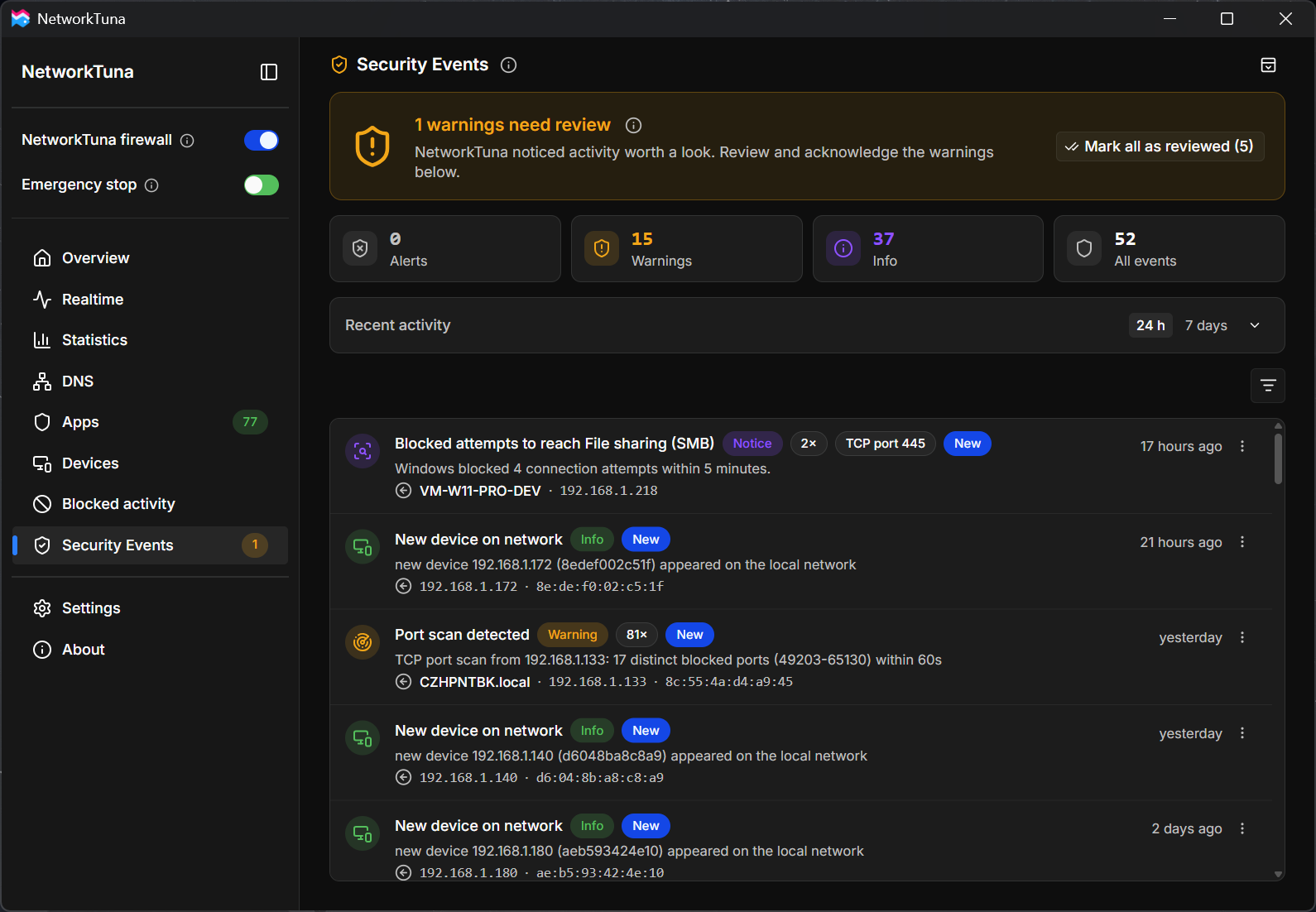Click device icon for 192.168.1.180 event
Screen dimensions: 1316x912
[363, 833]
